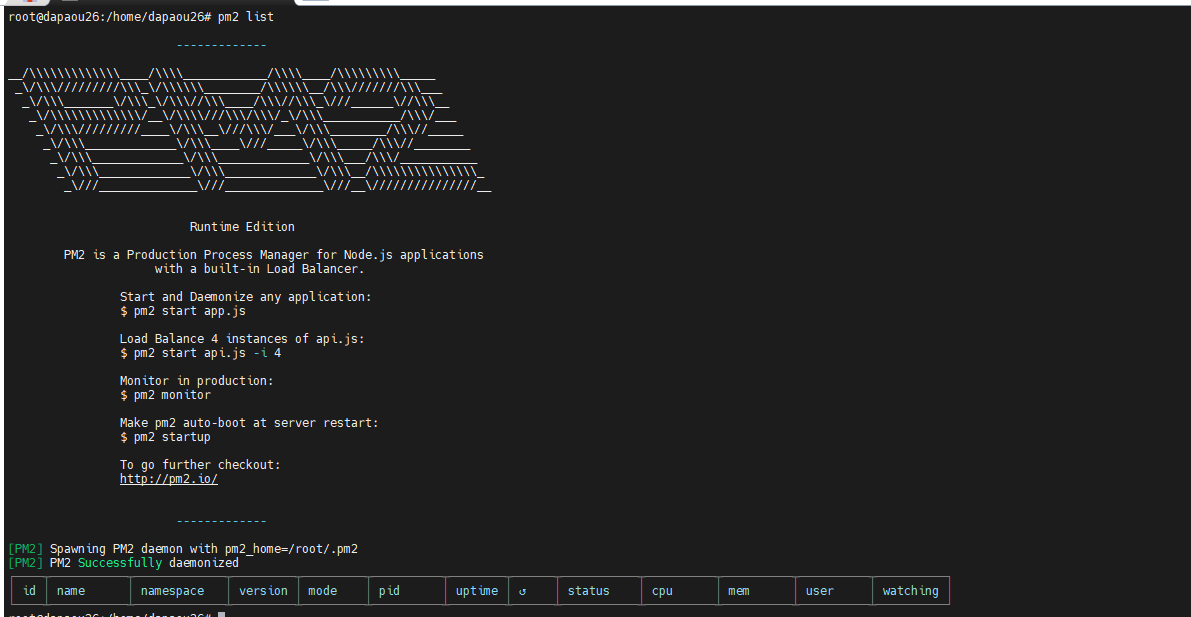Screen dimensions: 1191x617
Task: Click the 'pm2 list' command text
Action: click(246, 17)
